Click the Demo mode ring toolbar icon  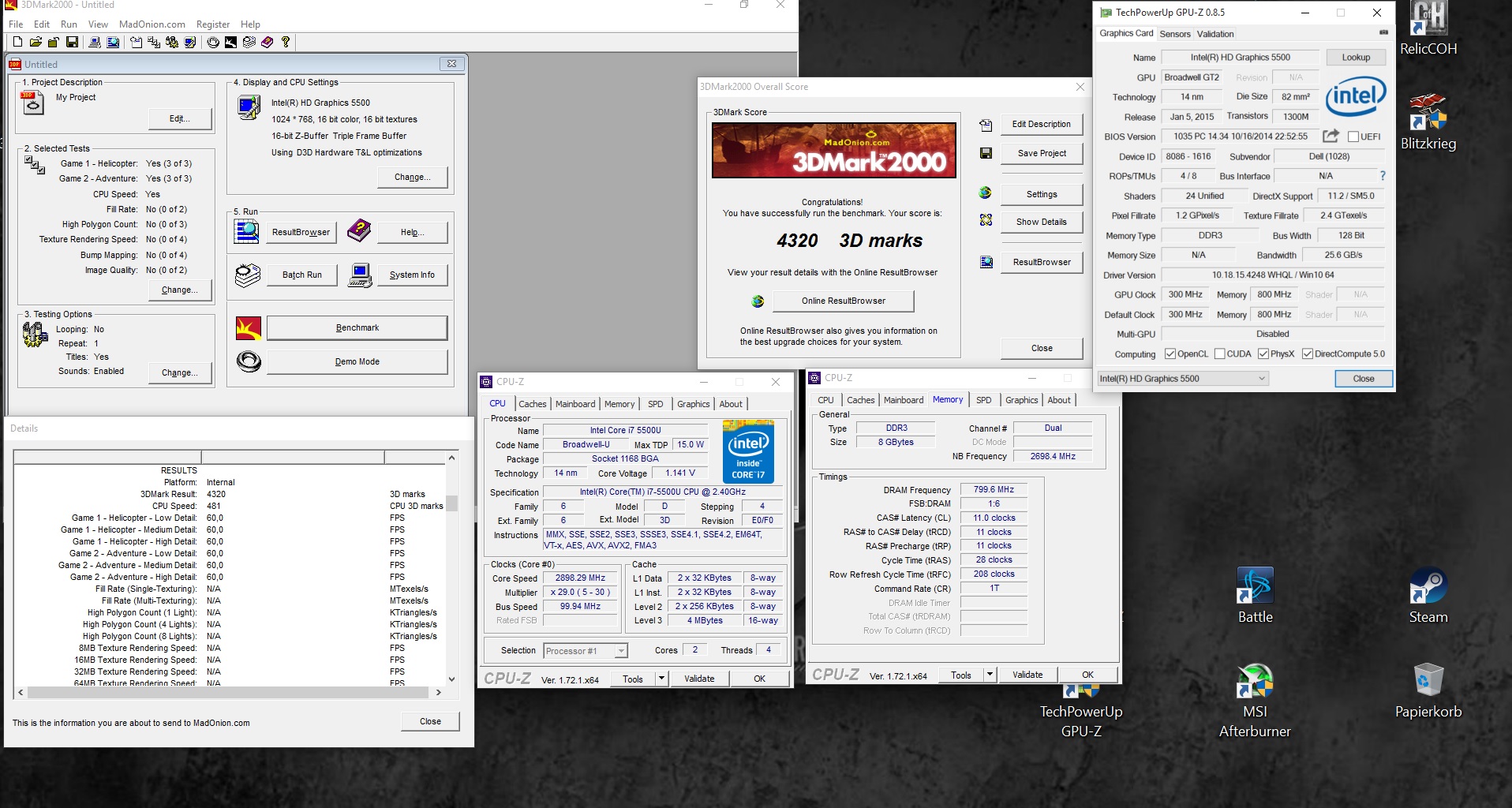[213, 42]
